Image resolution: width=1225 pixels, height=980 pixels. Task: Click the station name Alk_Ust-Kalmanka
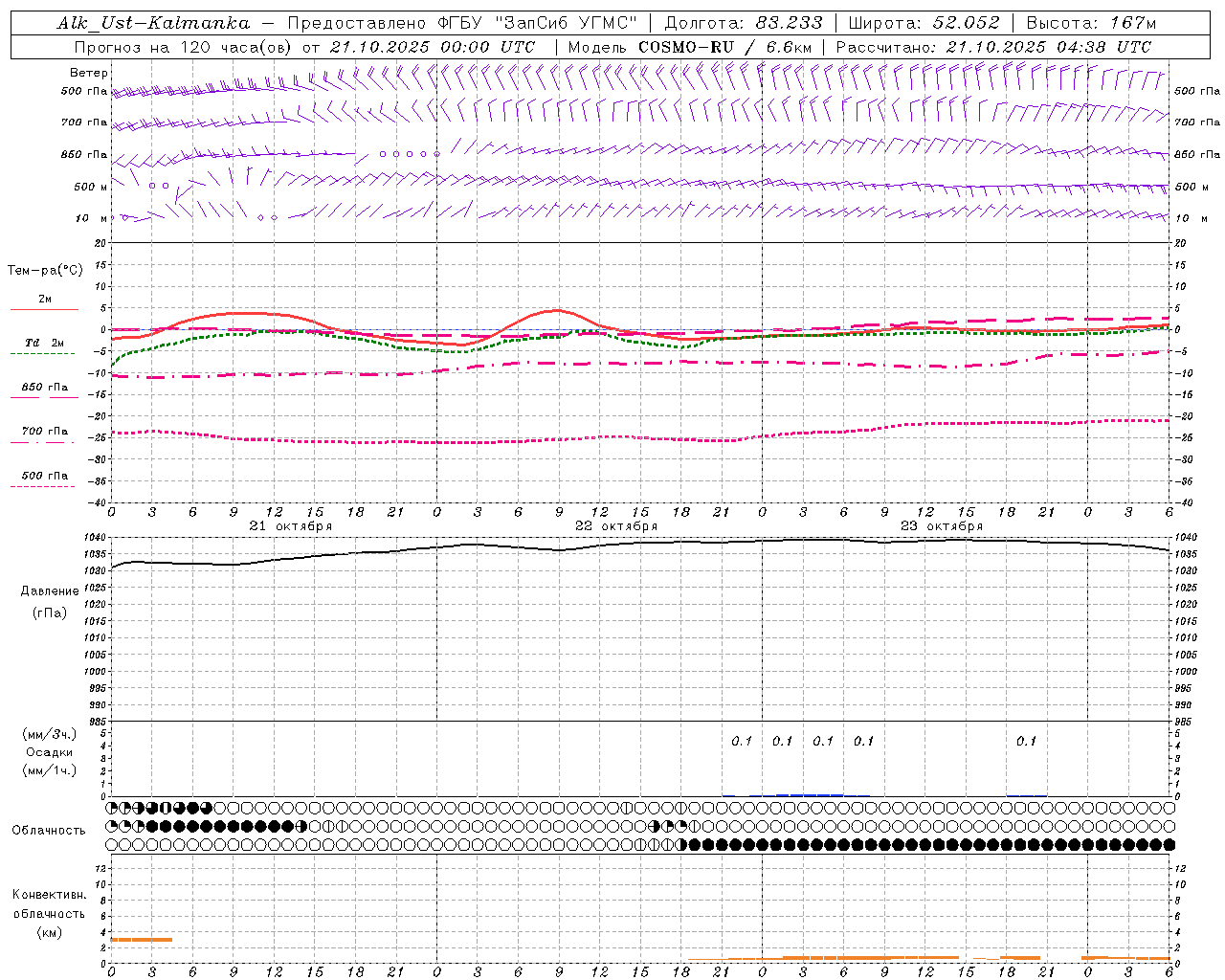coord(153,23)
